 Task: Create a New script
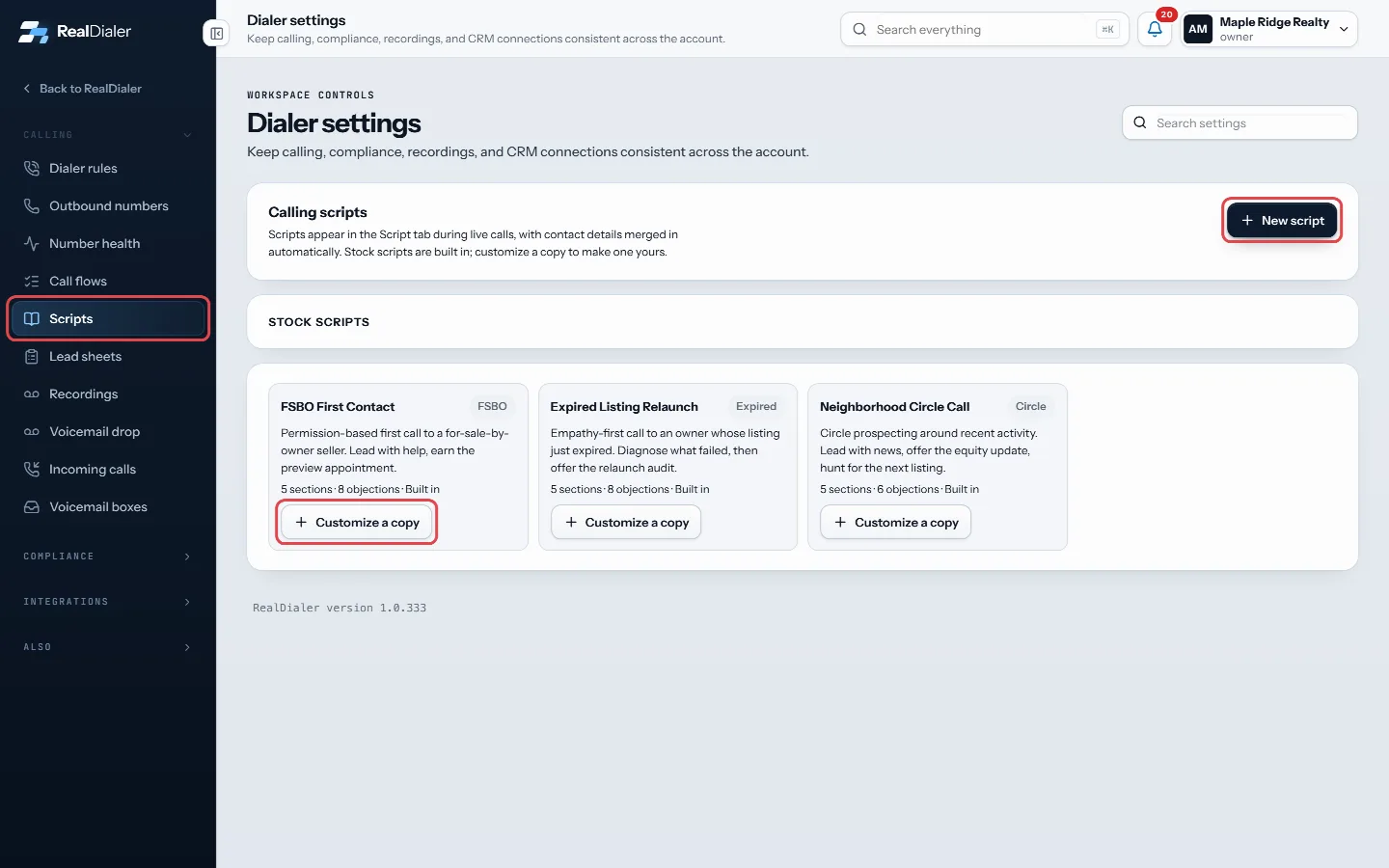point(1282,220)
